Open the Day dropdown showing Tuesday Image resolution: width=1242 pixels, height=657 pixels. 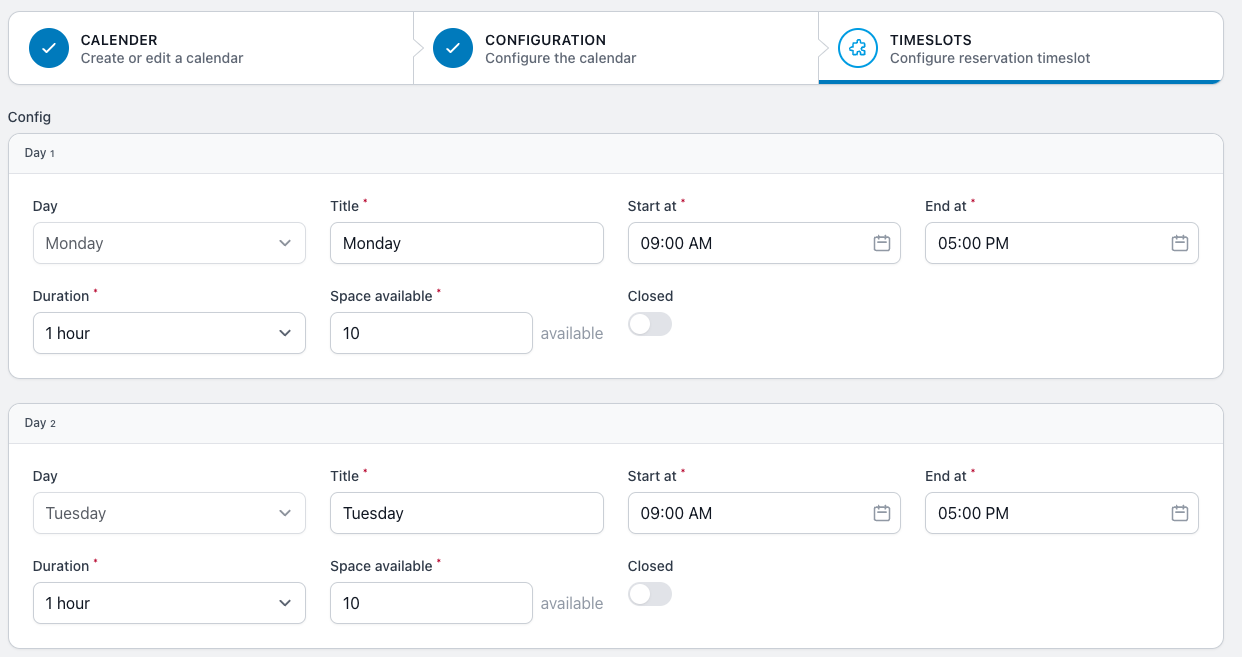coord(169,513)
